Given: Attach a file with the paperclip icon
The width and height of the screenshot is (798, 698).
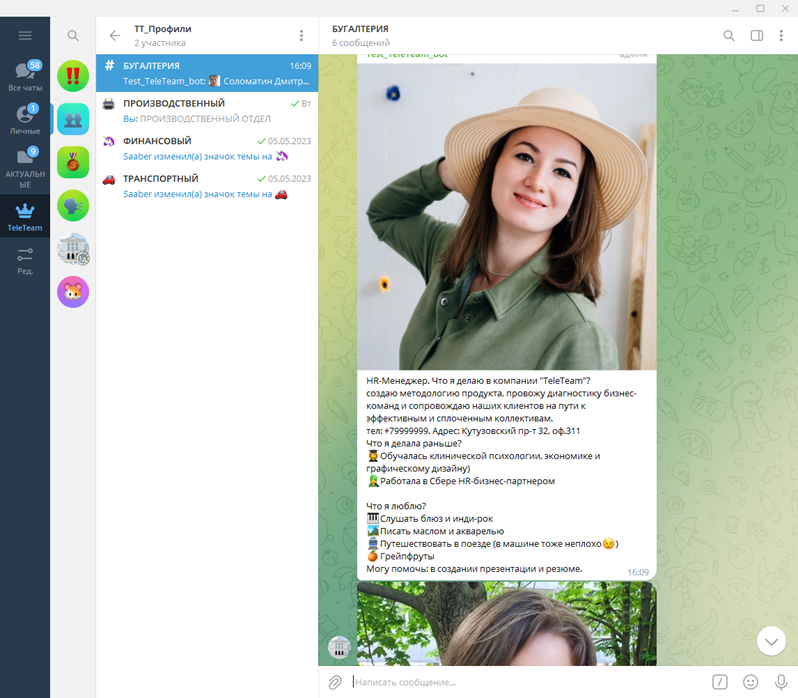Looking at the screenshot, I should pyautogui.click(x=336, y=682).
